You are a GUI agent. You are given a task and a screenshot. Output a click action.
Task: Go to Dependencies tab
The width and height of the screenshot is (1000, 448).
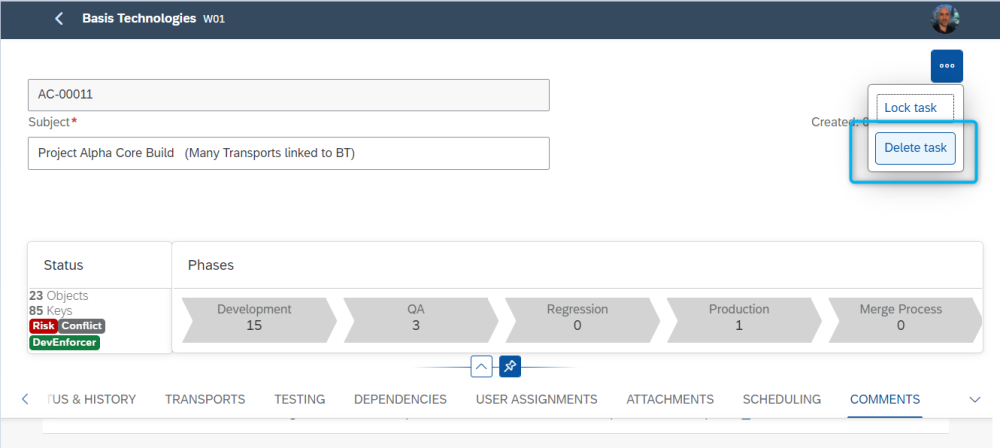pos(400,399)
